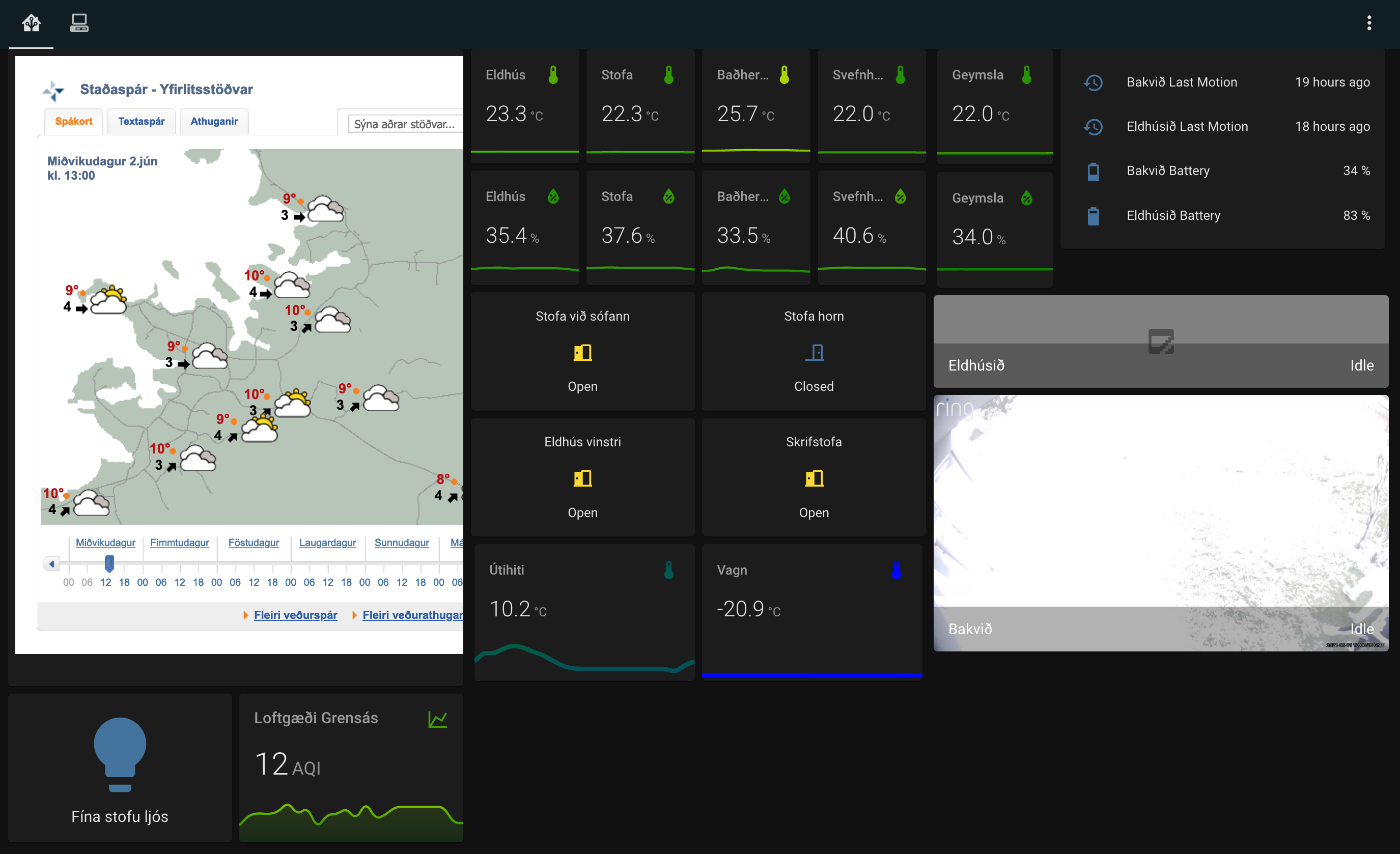Open the Fleiri veðurspár link

[295, 615]
